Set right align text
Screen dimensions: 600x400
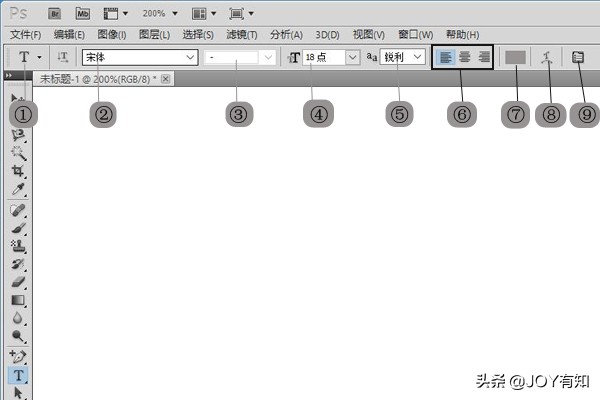pos(483,57)
